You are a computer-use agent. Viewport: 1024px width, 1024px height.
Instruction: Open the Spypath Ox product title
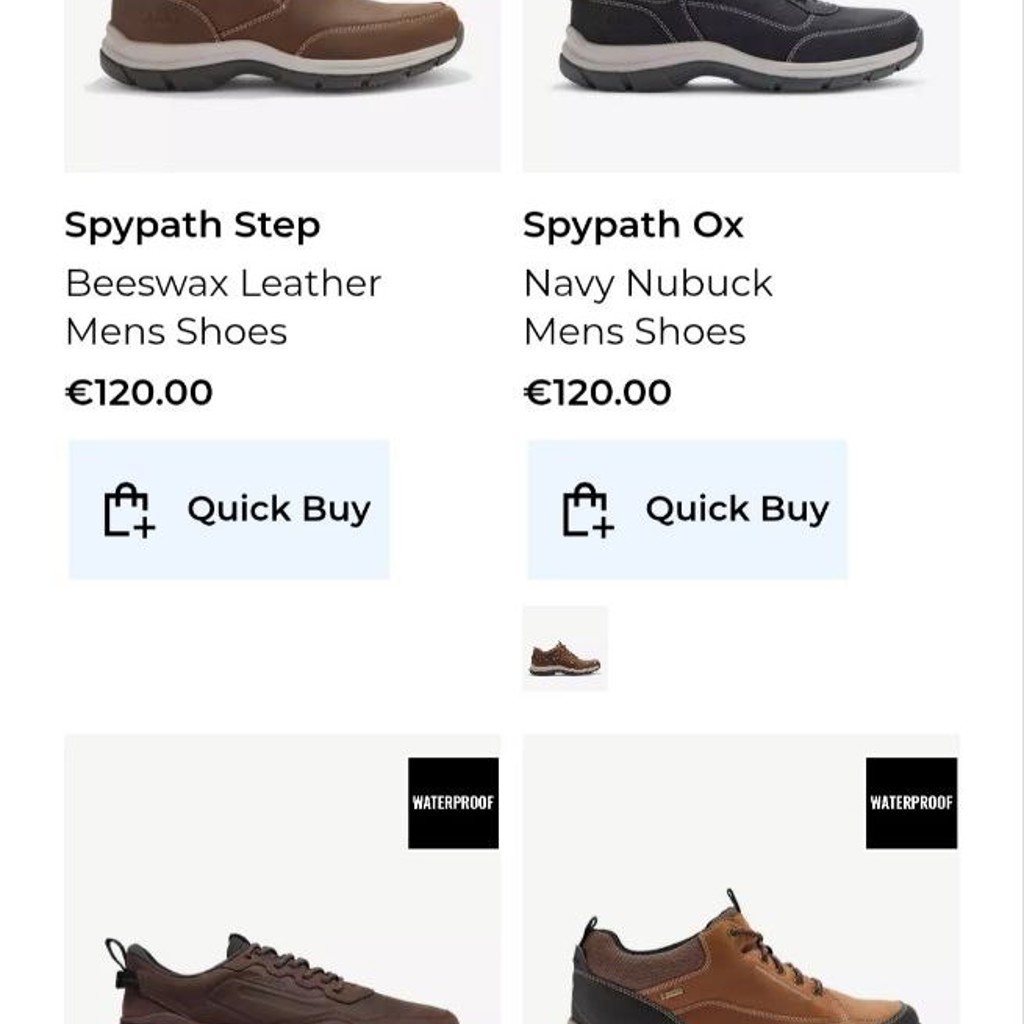pyautogui.click(x=633, y=225)
